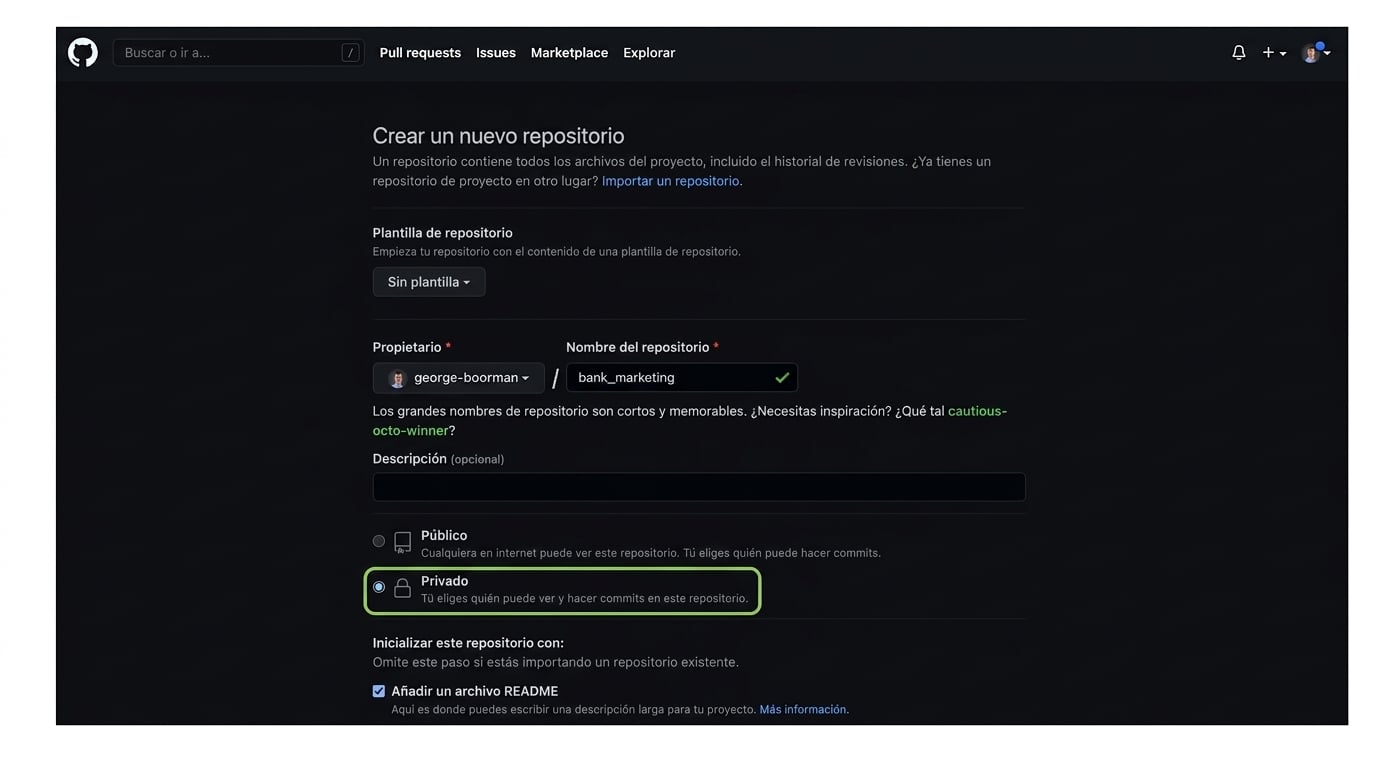Follow the Importar un repositorio link
This screenshot has width=1384, height=768.
671,181
